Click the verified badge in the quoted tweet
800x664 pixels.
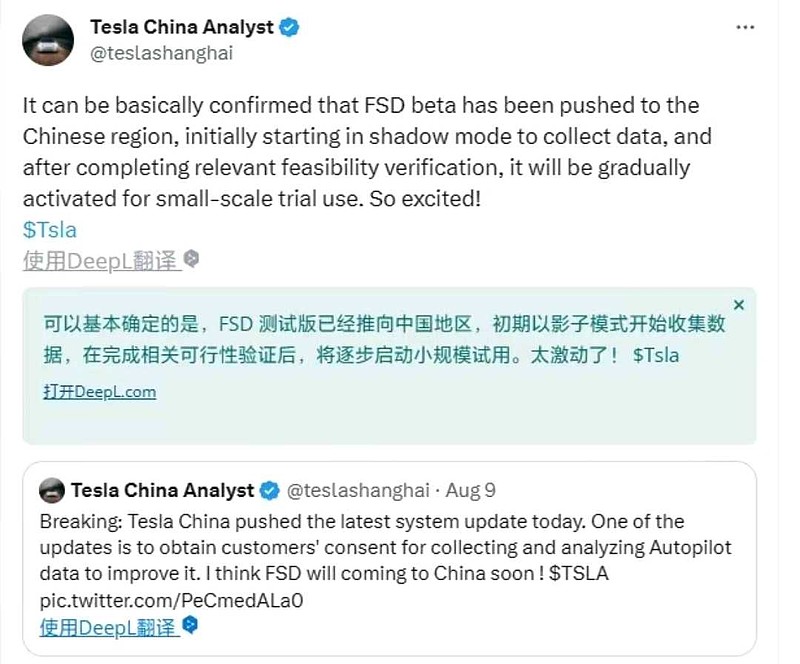pyautogui.click(x=270, y=490)
